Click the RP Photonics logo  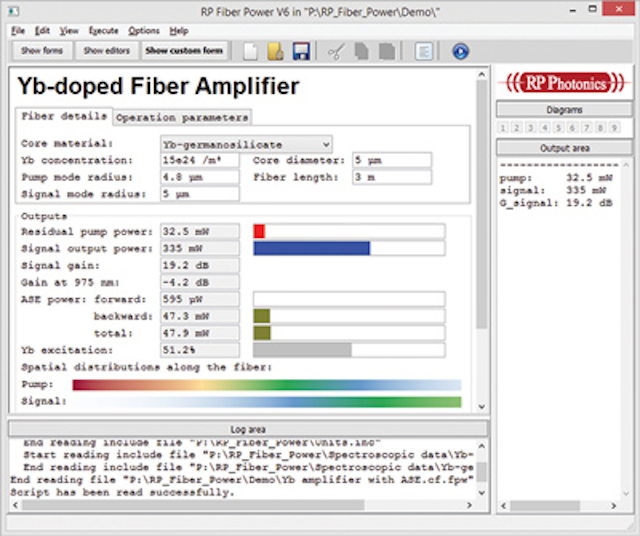564,83
